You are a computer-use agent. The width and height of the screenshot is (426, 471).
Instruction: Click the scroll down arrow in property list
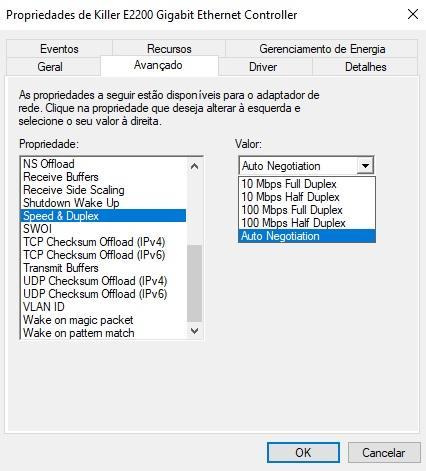[x=194, y=330]
